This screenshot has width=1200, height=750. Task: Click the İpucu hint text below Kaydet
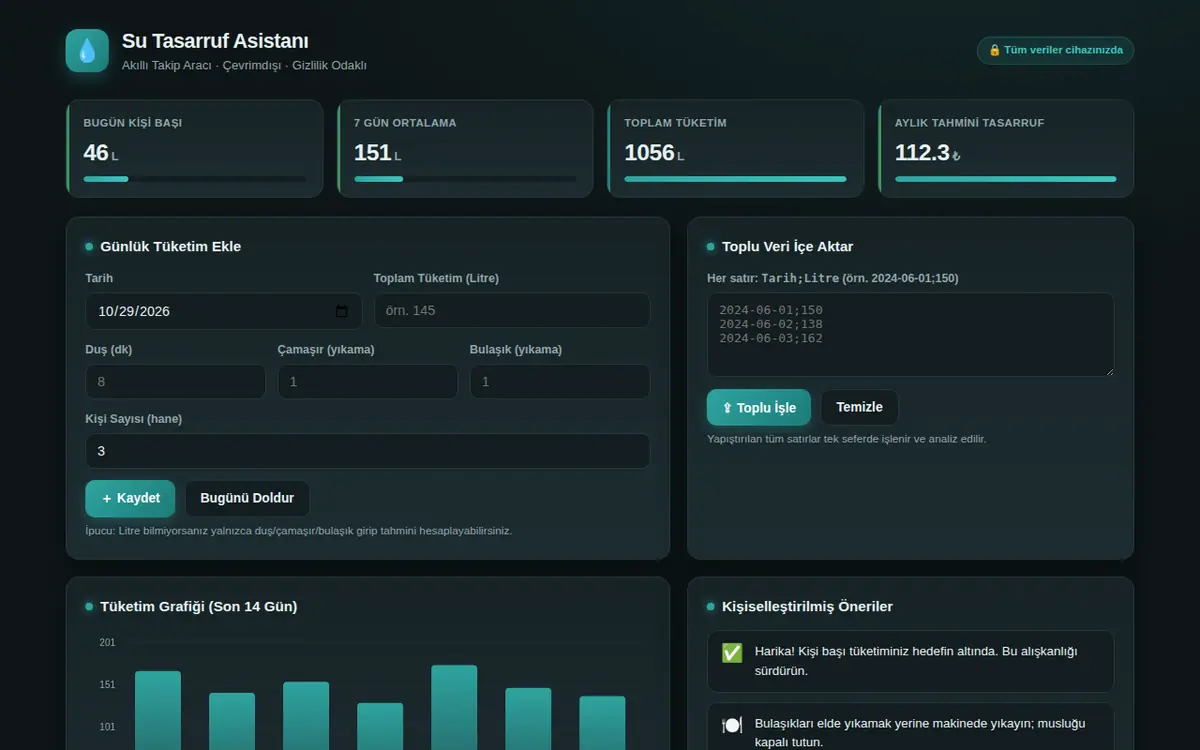(299, 531)
